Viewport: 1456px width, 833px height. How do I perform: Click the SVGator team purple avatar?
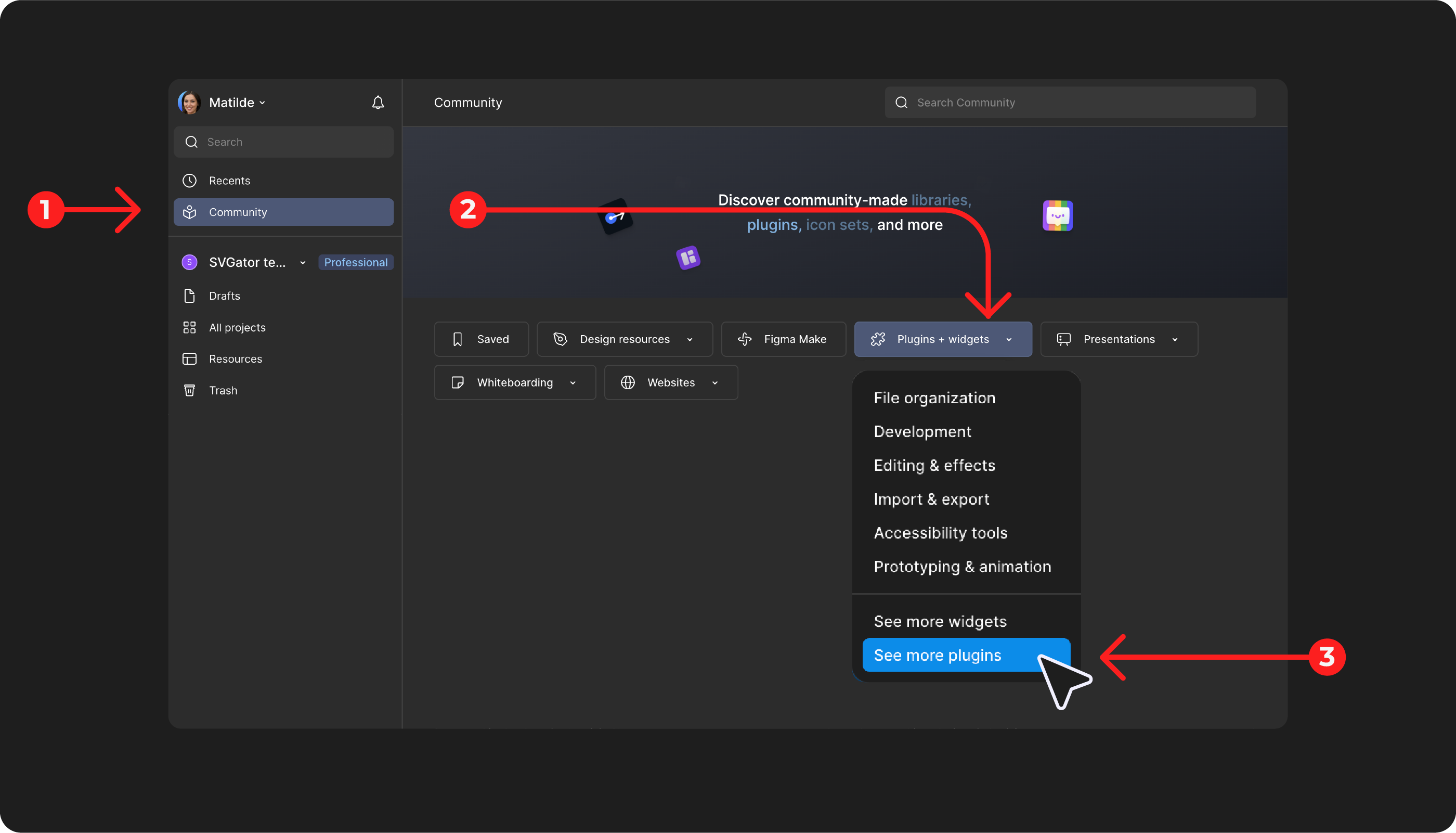coord(190,262)
